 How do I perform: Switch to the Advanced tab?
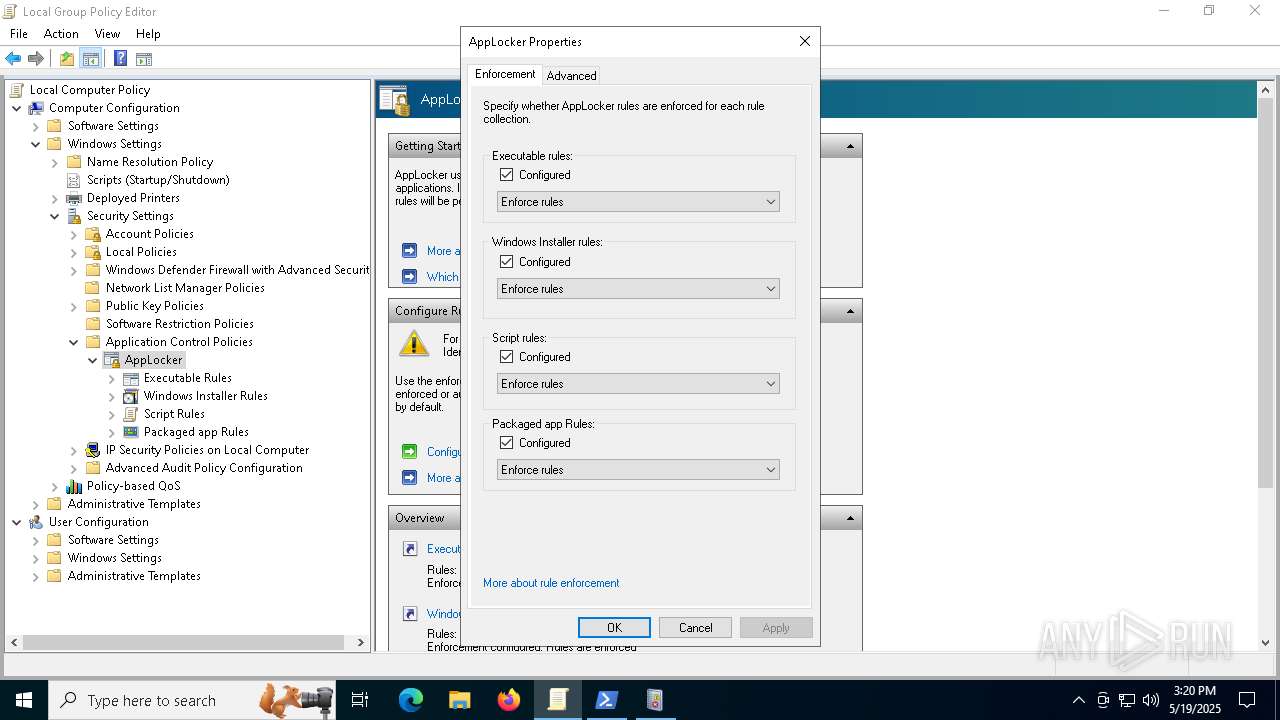point(571,76)
